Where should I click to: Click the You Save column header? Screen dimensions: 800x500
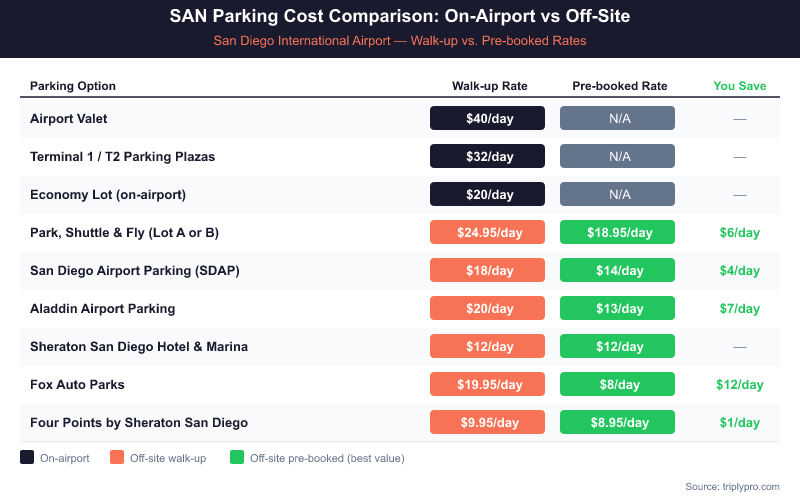tap(739, 86)
